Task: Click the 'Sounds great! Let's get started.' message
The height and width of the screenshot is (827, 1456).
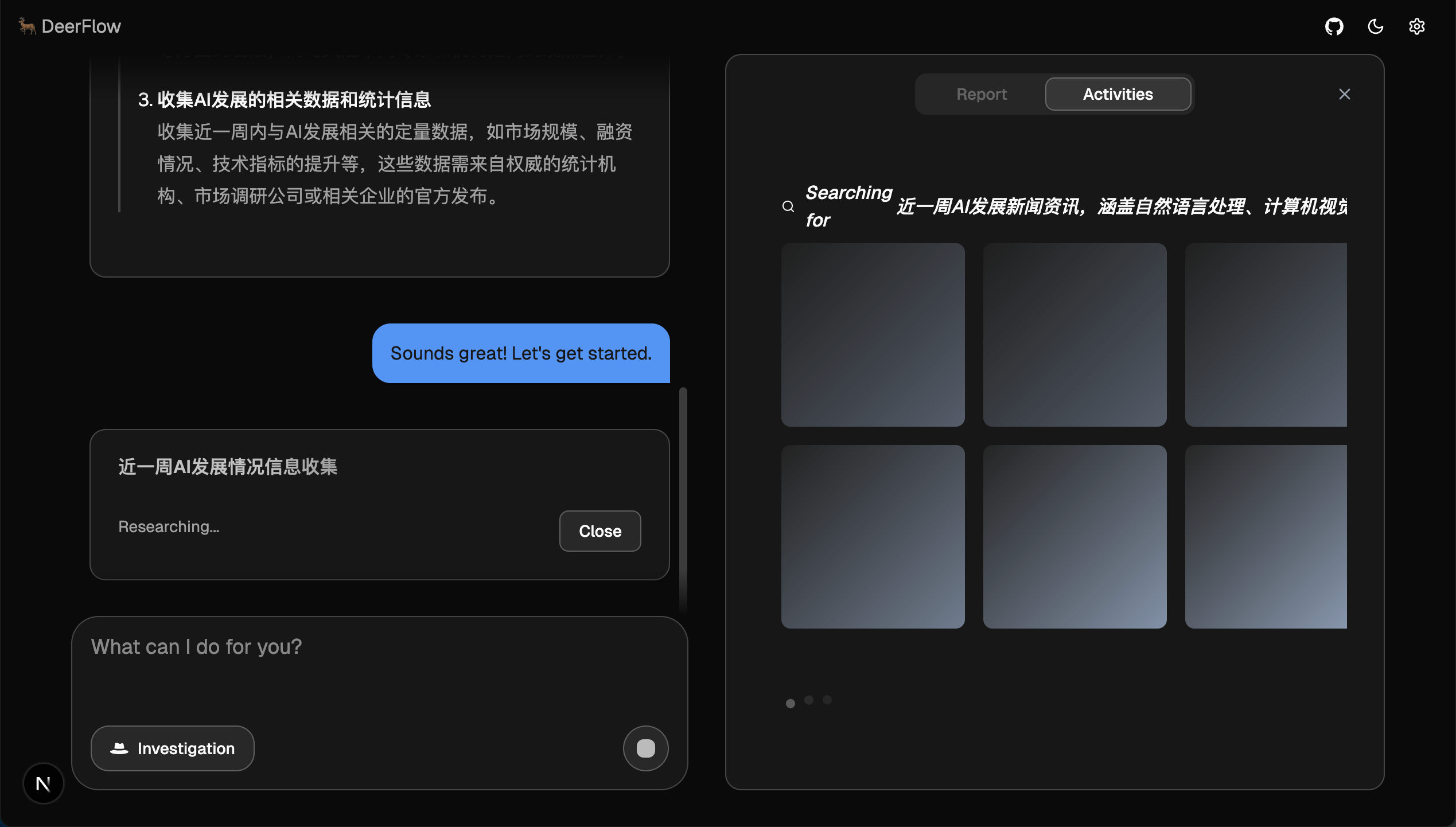Action: point(521,353)
